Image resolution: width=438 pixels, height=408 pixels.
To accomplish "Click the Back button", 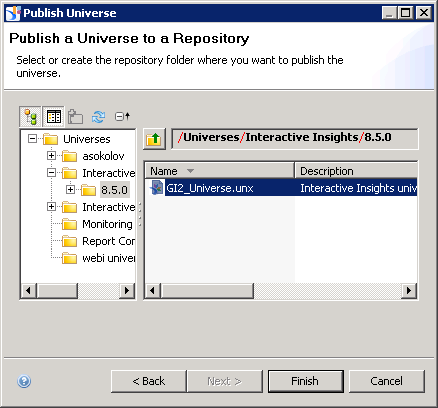I will (149, 381).
